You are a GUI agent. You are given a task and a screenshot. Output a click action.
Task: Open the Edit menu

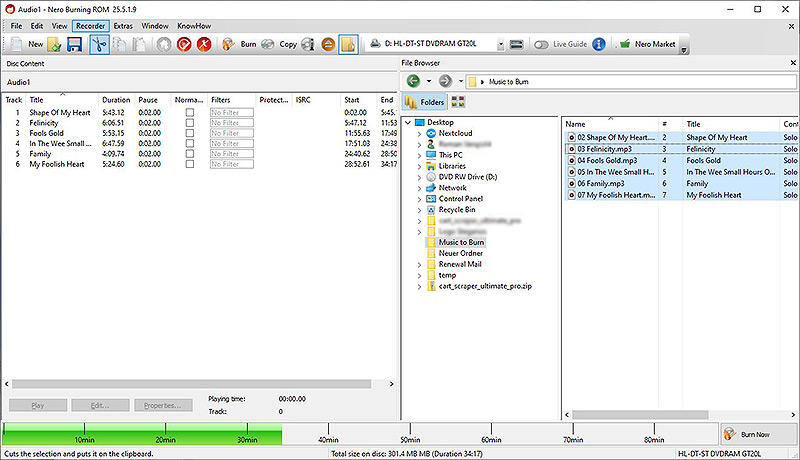37,25
